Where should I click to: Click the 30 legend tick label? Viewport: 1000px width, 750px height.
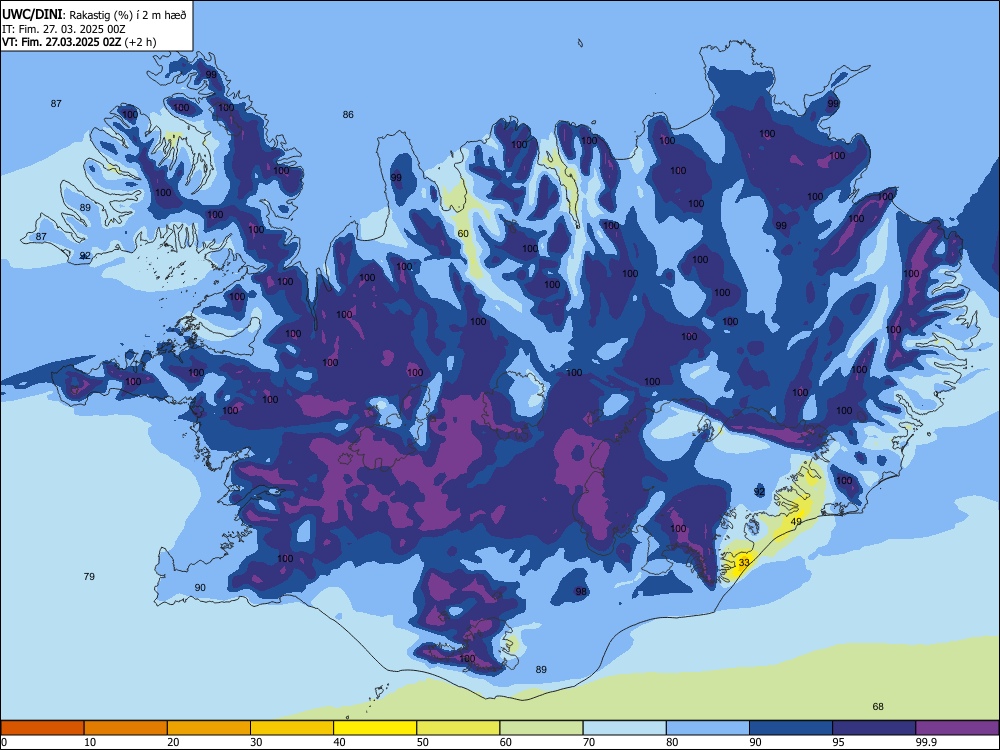coord(256,742)
